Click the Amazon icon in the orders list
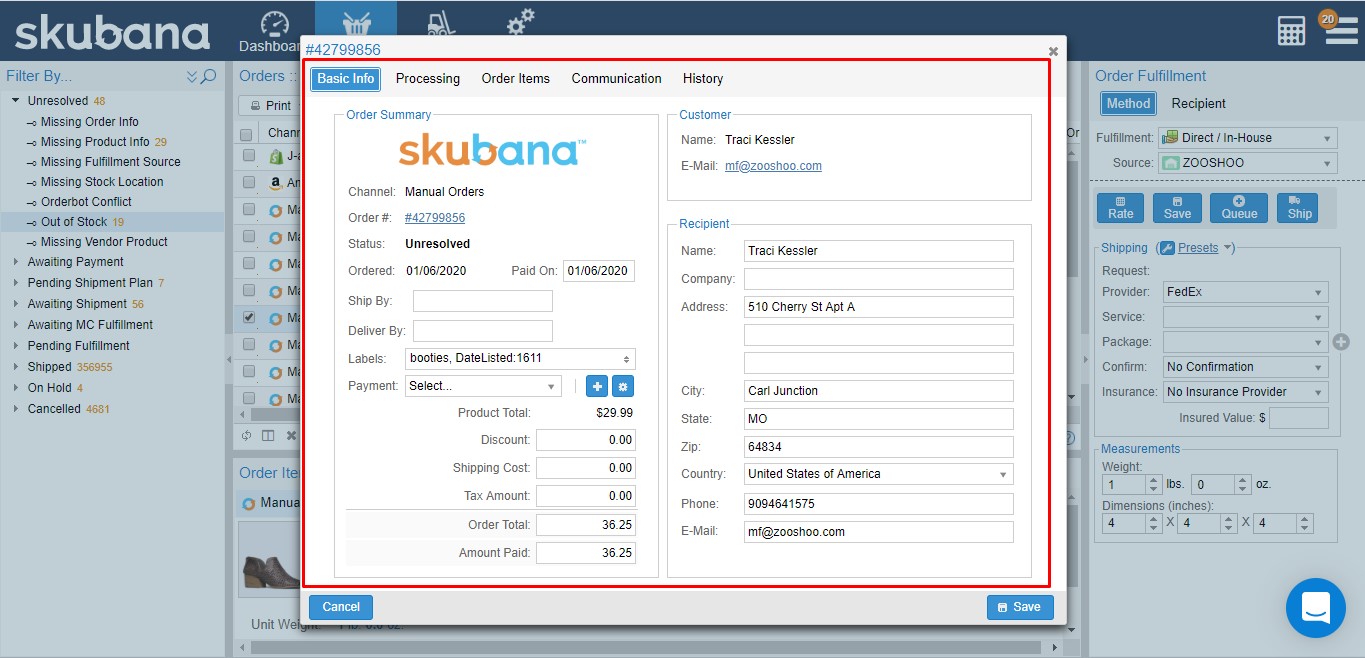1365x658 pixels. [277, 183]
